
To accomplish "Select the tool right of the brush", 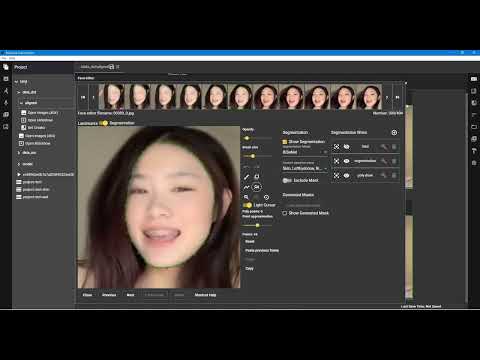I will pyautogui.click(x=257, y=177).
